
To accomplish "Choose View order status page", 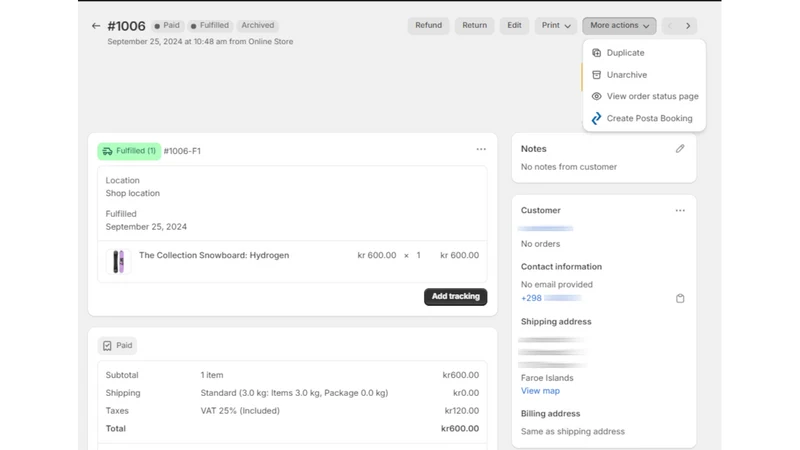I will [x=644, y=96].
